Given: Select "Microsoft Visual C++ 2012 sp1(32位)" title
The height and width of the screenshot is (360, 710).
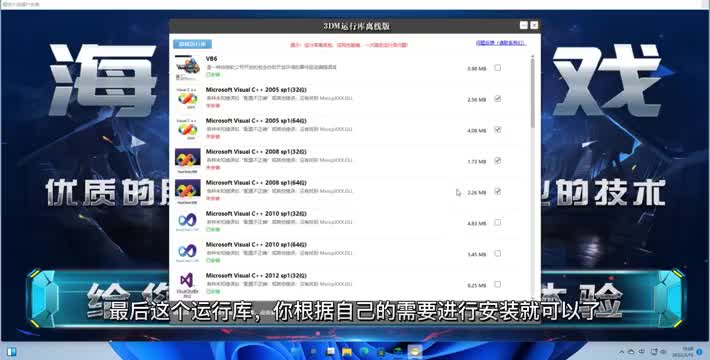Looking at the screenshot, I should click(x=256, y=275).
